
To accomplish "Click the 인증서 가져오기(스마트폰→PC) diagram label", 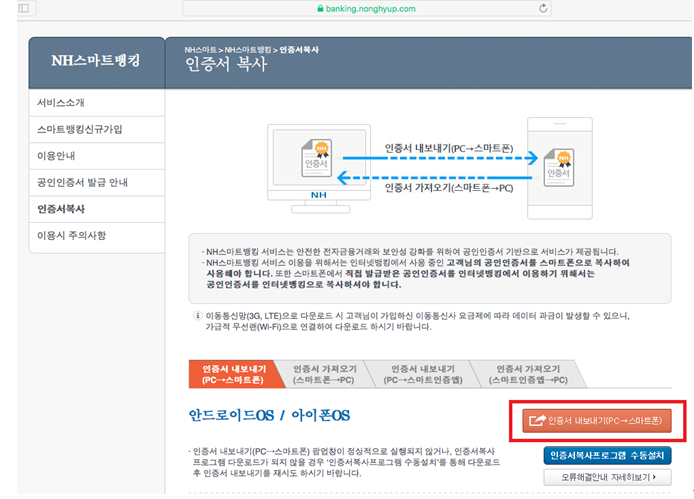I will pyautogui.click(x=449, y=188).
